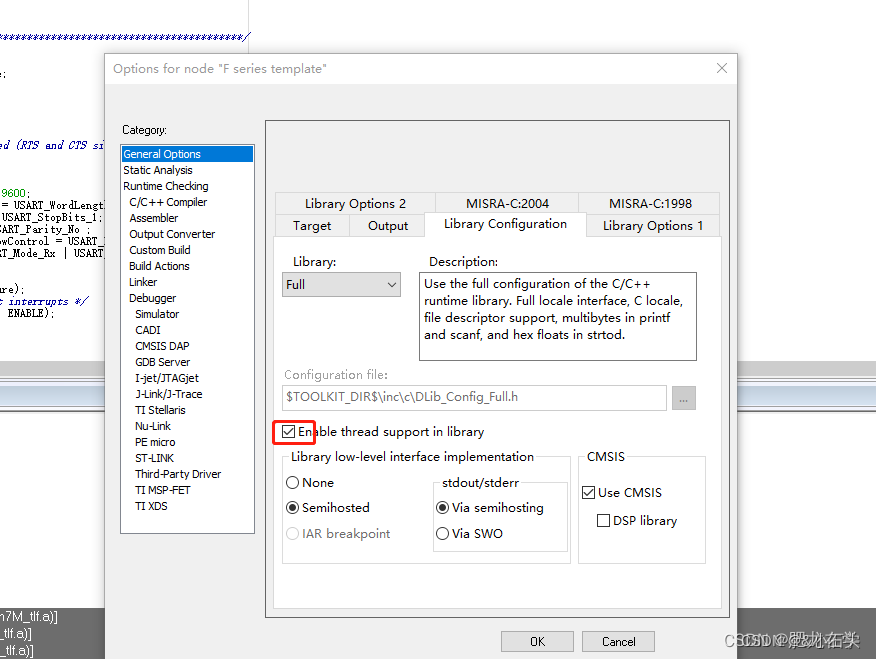Dismiss the dialog with Cancel
This screenshot has height=659, width=876.
coord(618,642)
